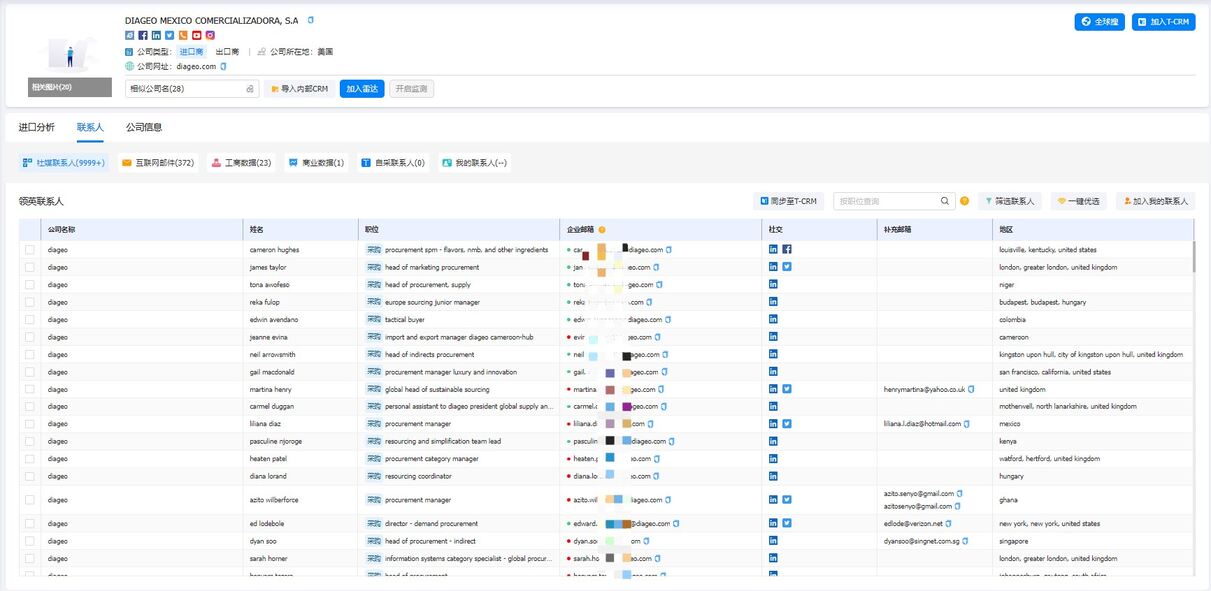Image resolution: width=1211 pixels, height=591 pixels.
Task: Tick the checkbox for martina henry
Action: click(x=30, y=389)
